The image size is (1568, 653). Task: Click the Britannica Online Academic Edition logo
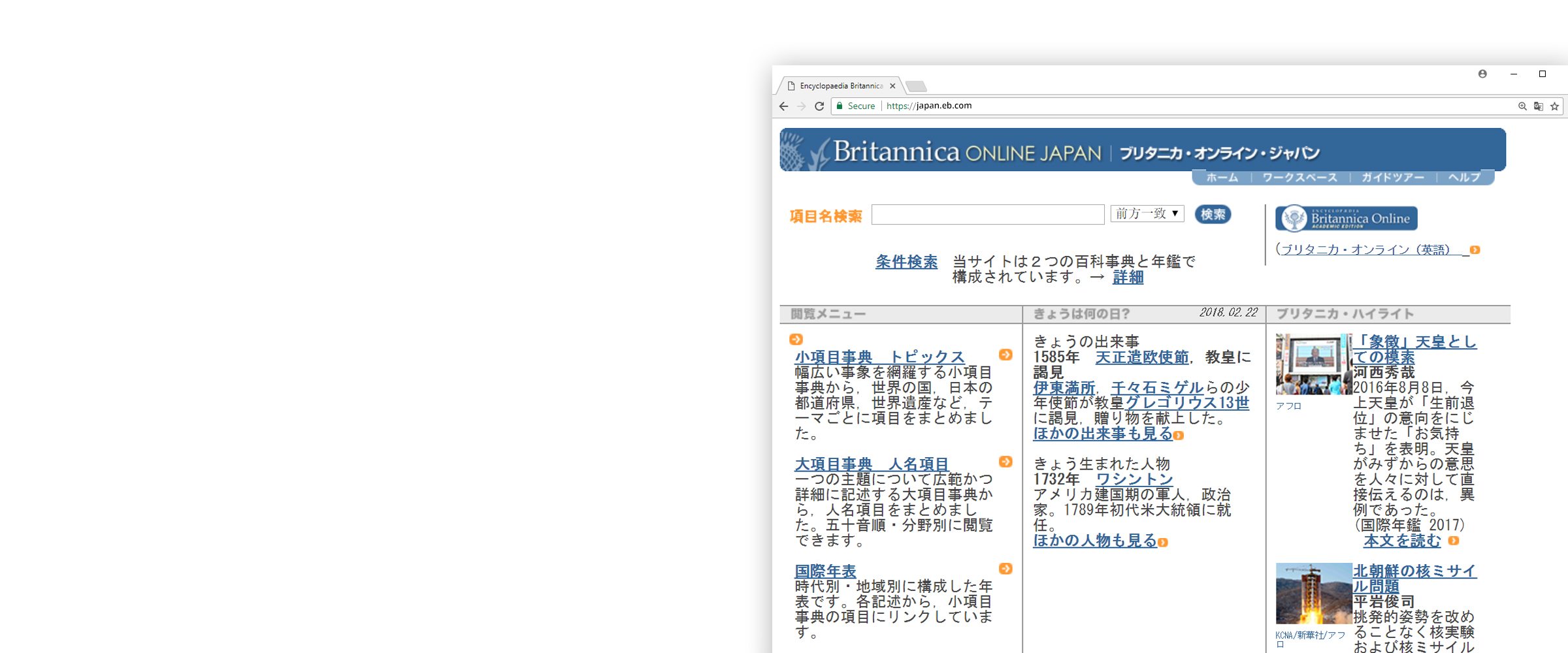click(x=1347, y=218)
